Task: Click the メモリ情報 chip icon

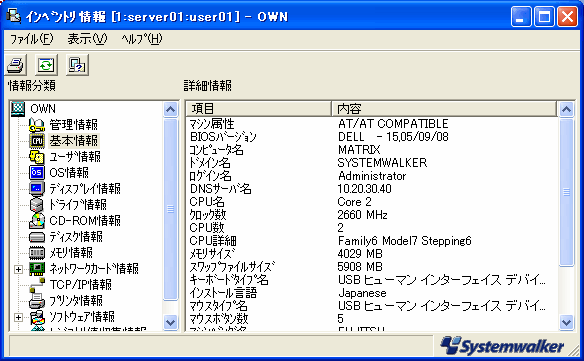Action: click(37, 253)
